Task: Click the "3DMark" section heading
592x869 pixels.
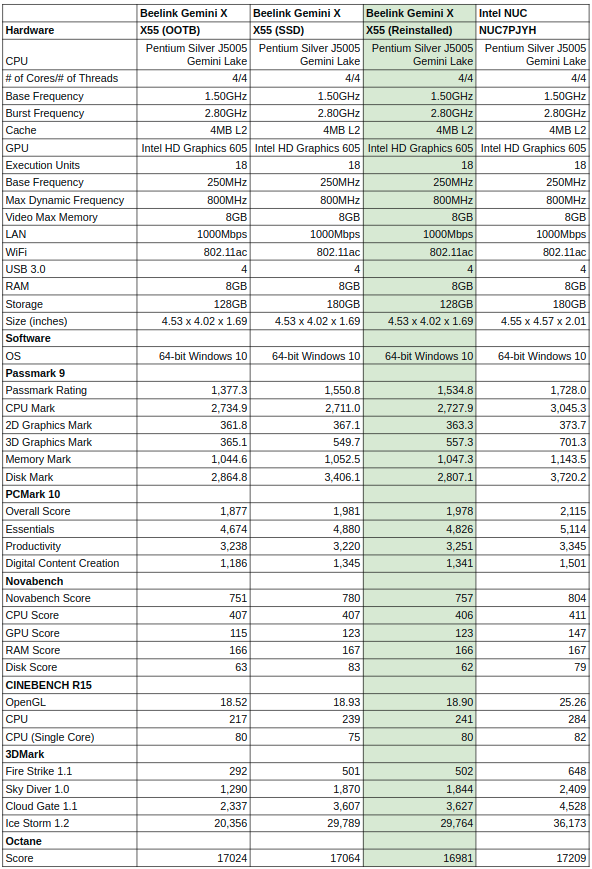Action: coord(25,754)
